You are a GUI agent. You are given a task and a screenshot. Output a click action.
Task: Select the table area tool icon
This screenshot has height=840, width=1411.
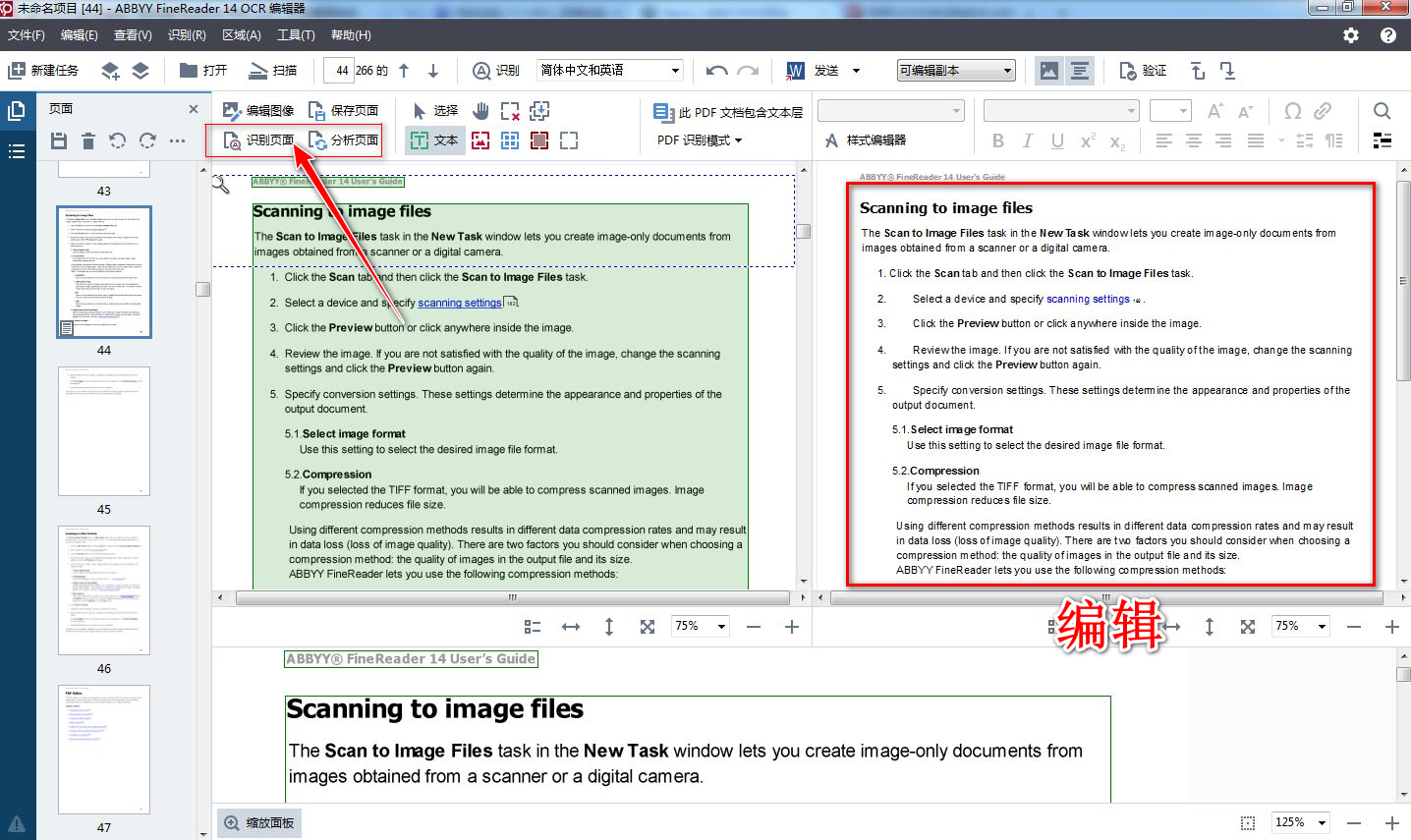point(510,140)
